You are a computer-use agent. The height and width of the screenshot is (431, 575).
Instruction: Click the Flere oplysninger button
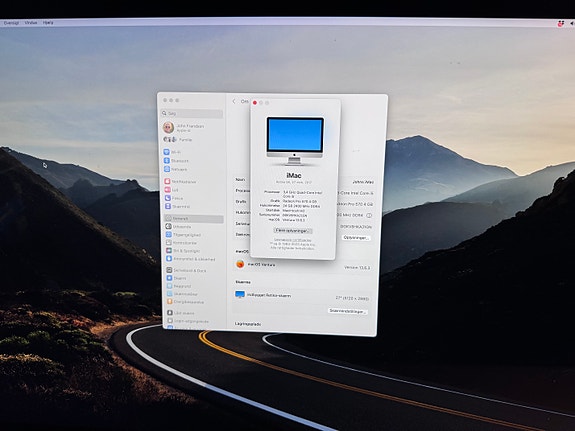(293, 231)
